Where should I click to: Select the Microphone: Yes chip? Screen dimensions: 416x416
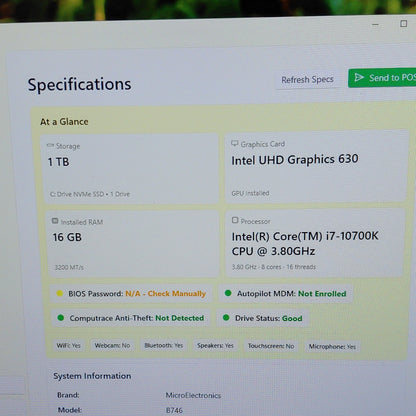click(332, 347)
